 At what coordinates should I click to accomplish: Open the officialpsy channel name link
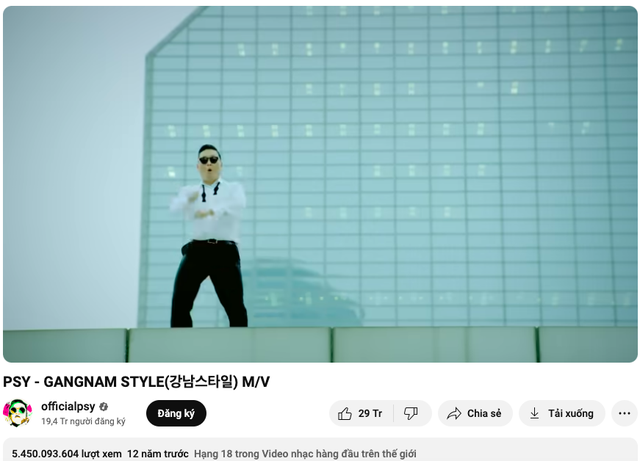click(x=68, y=407)
